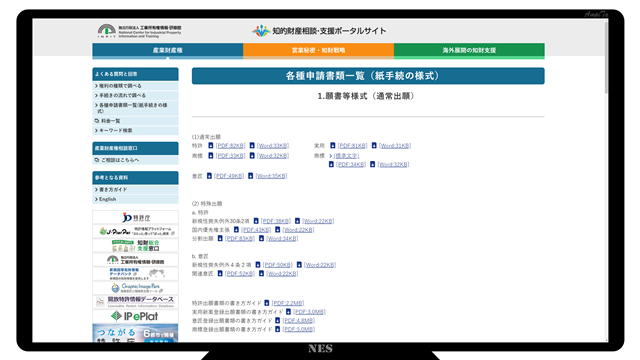Open the 特許庁 JPO banner
This screenshot has height=360, width=640.
(x=136, y=217)
